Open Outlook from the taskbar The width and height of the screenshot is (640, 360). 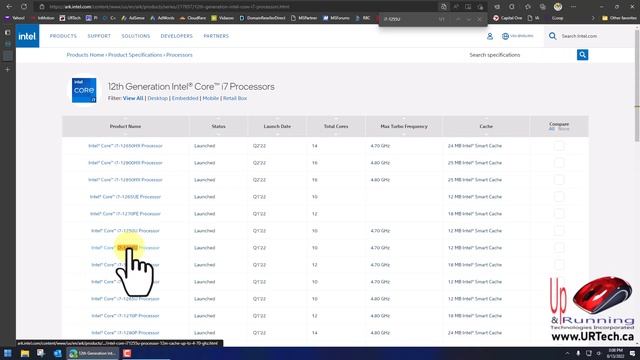tap(58, 353)
